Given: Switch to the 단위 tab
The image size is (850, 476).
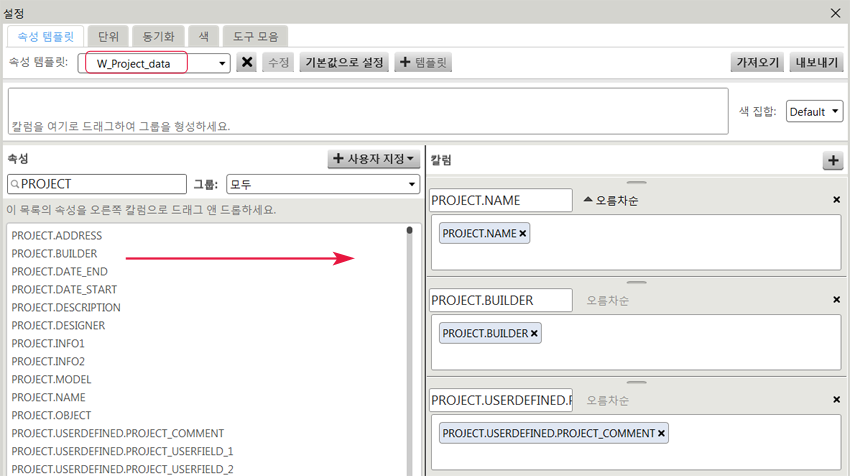Looking at the screenshot, I should [x=108, y=36].
